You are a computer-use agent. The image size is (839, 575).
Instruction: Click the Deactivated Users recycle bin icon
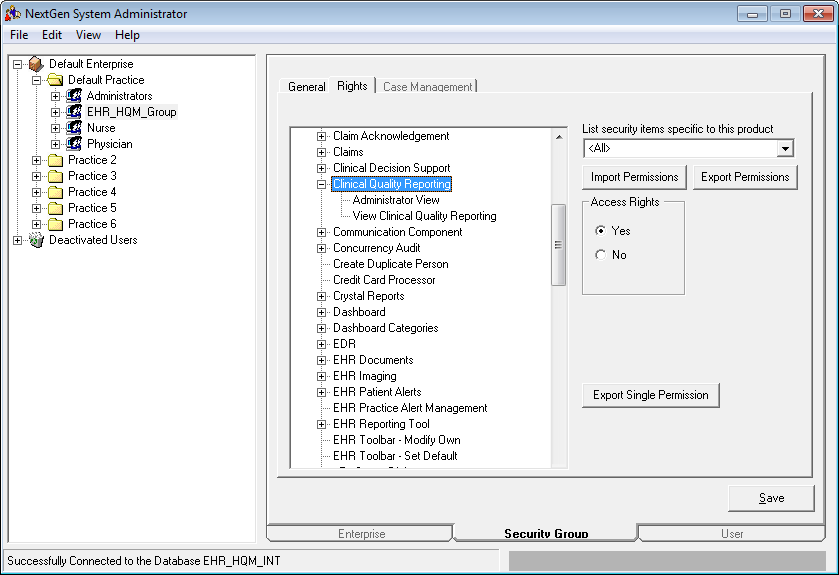(36, 240)
